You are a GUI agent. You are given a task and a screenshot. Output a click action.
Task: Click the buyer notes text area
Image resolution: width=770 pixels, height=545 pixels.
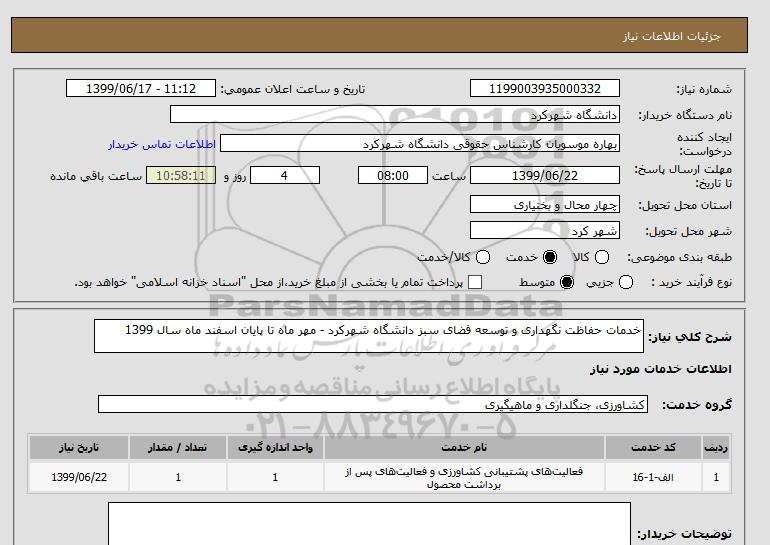369,523
